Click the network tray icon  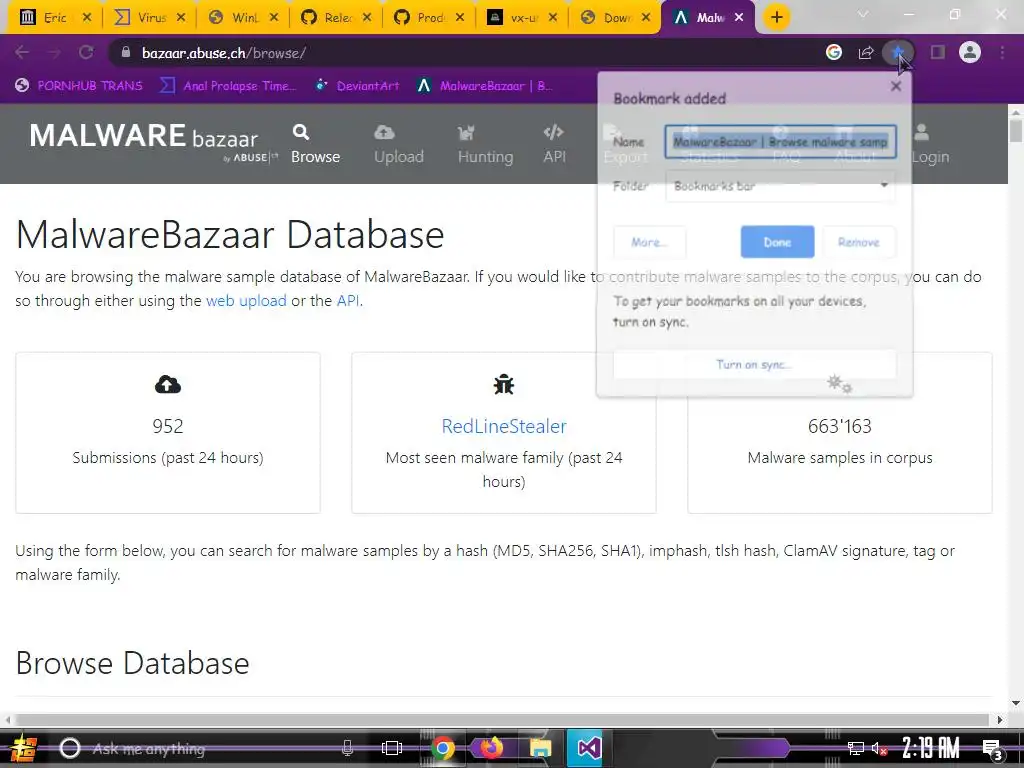click(856, 748)
